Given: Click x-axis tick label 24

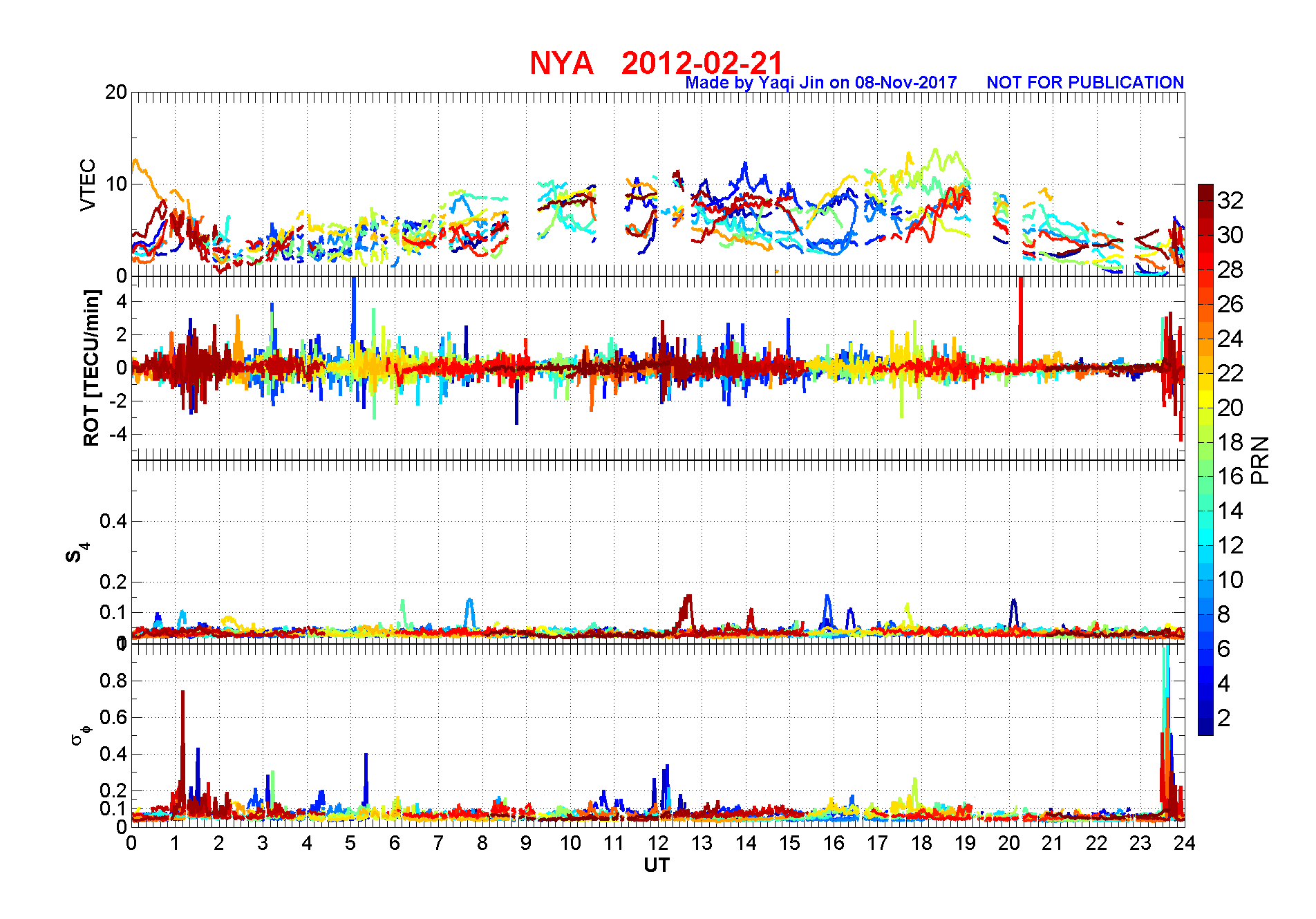Looking at the screenshot, I should pyautogui.click(x=1185, y=843).
